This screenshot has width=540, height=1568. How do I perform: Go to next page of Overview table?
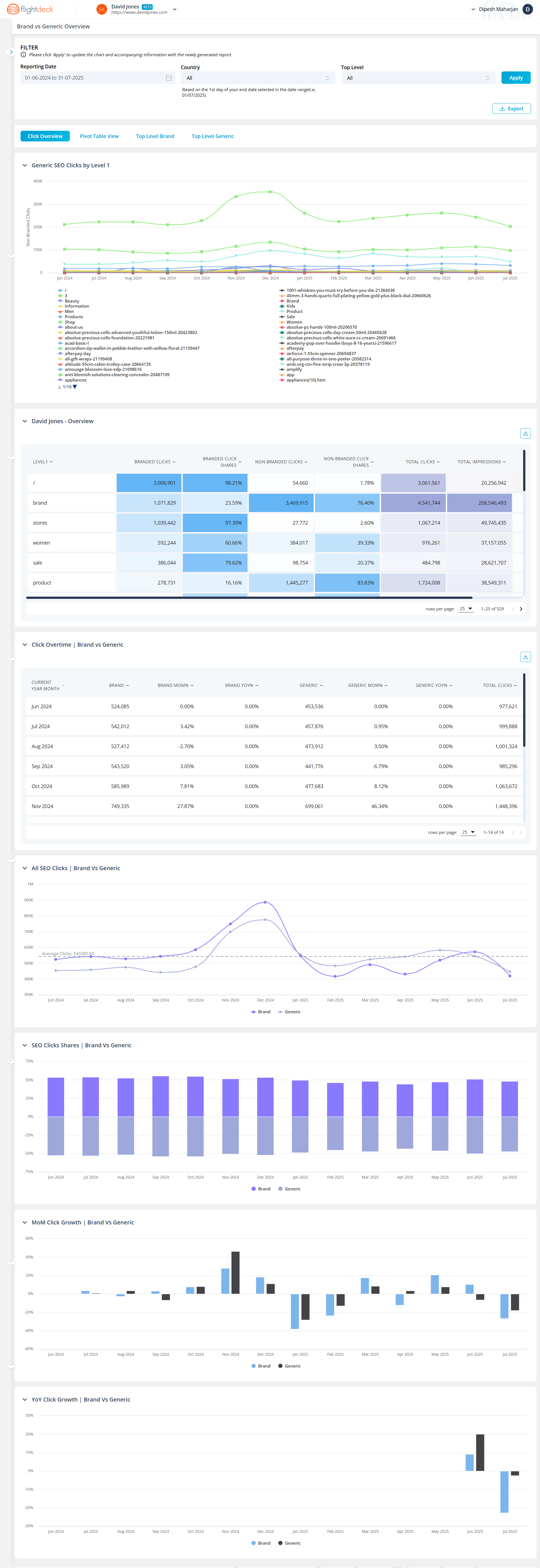521,609
